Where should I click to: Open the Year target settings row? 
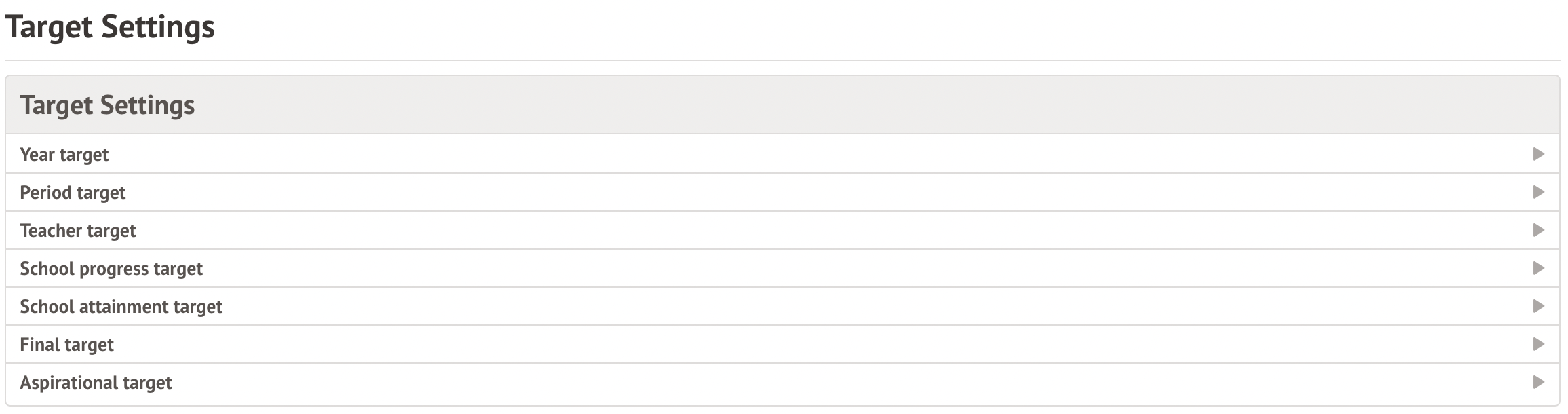[x=783, y=154]
